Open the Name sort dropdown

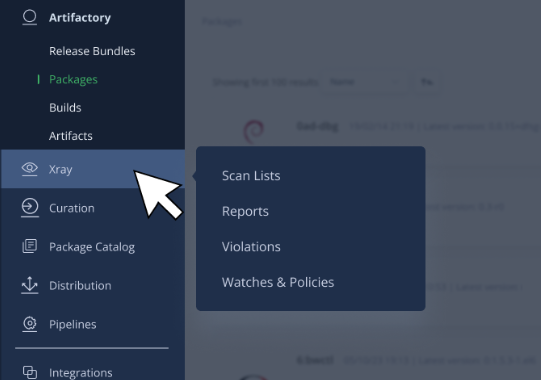click(x=365, y=82)
